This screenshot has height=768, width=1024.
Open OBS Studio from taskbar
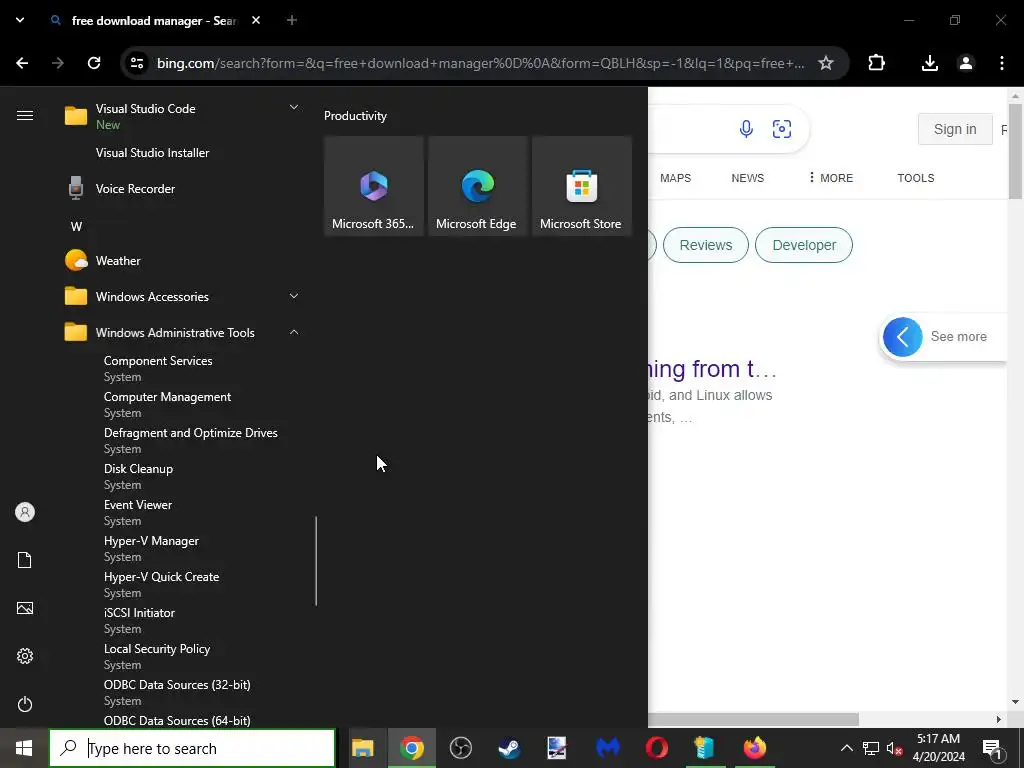pos(460,748)
